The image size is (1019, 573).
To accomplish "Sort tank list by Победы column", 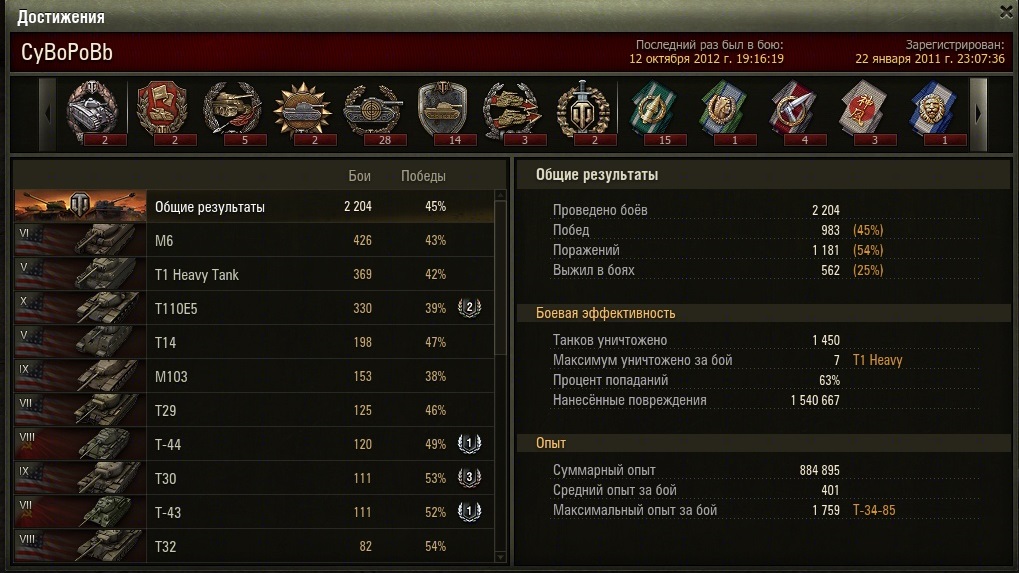I will 423,176.
